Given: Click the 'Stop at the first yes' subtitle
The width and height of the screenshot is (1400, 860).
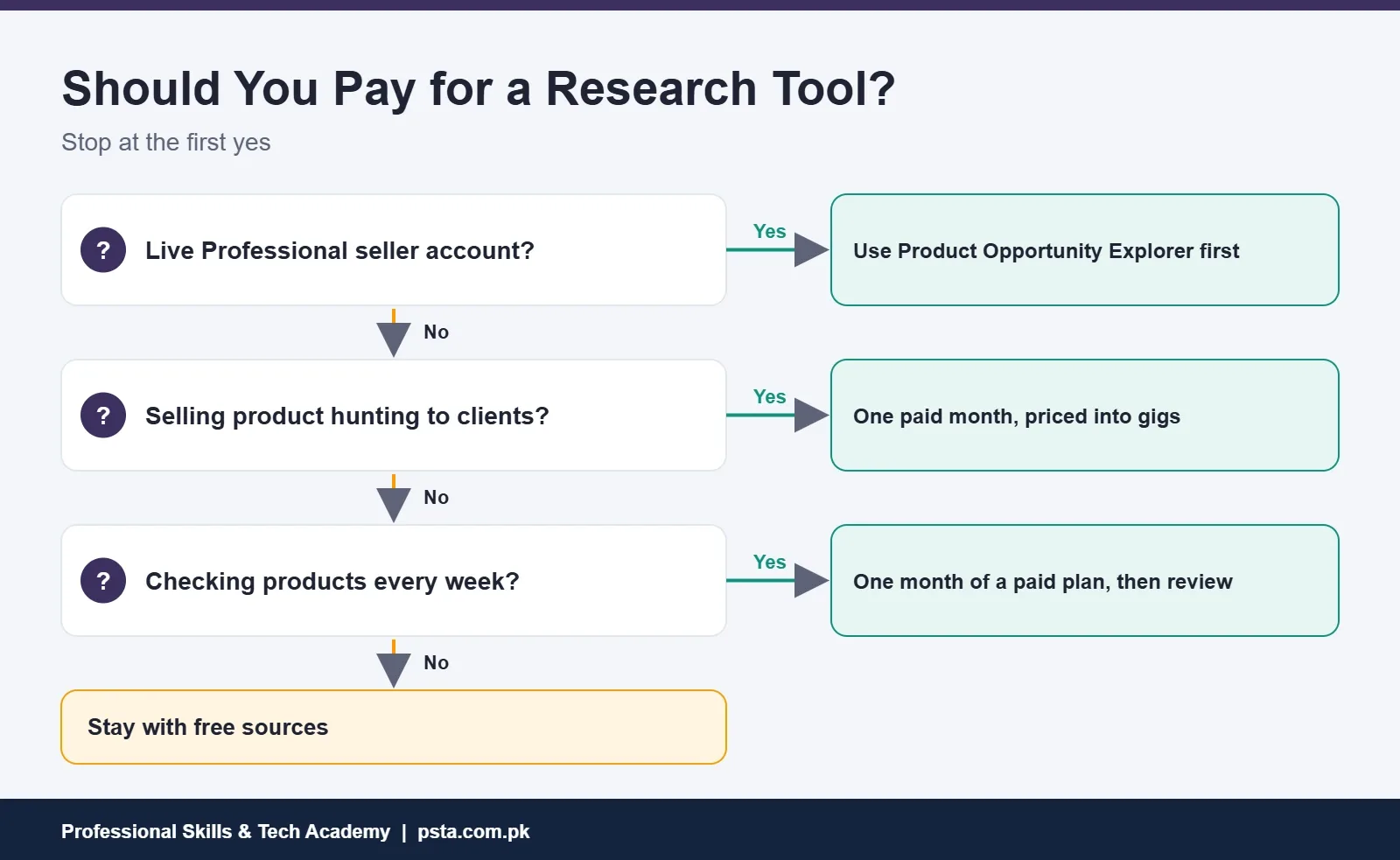Looking at the screenshot, I should click(x=166, y=143).
